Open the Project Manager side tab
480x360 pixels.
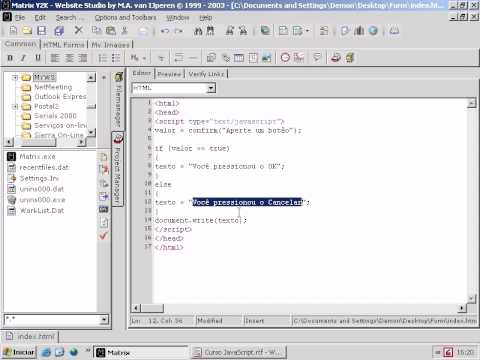click(118, 169)
